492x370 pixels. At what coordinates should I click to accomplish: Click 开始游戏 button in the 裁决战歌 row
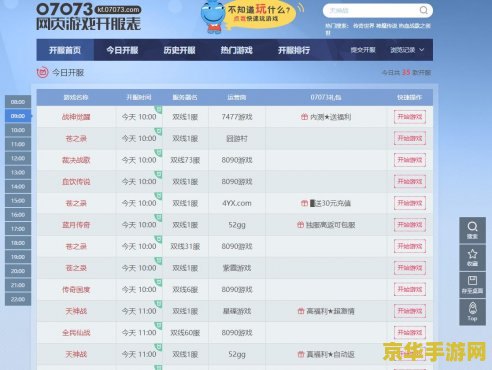[x=410, y=160]
